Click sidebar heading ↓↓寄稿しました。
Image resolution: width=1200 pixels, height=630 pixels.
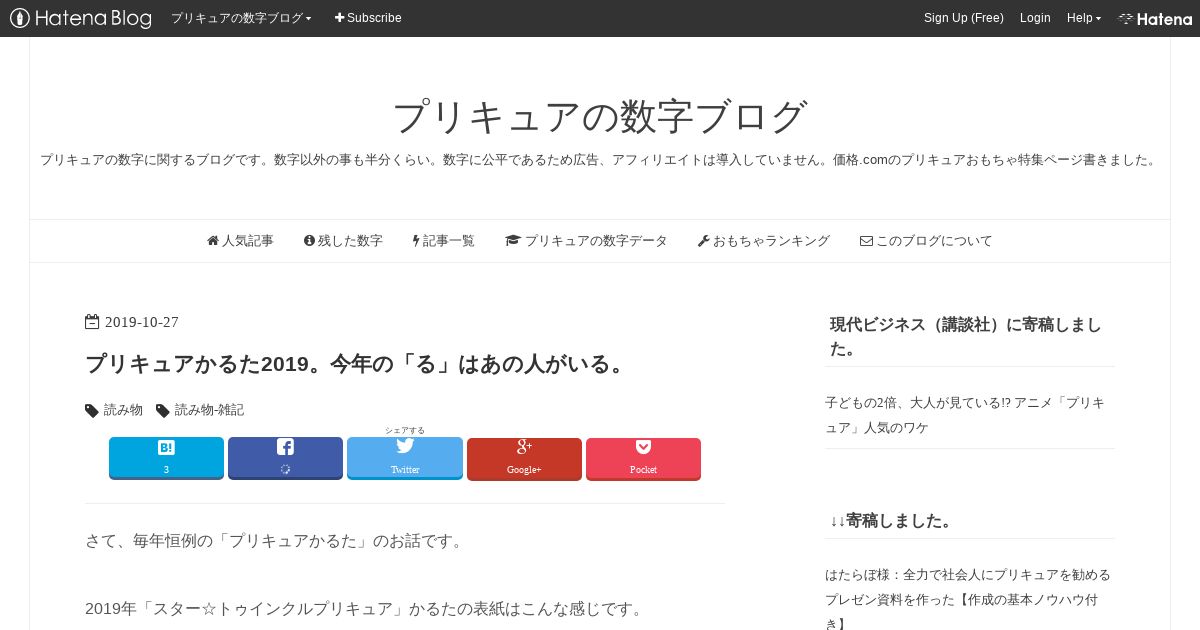(x=894, y=521)
